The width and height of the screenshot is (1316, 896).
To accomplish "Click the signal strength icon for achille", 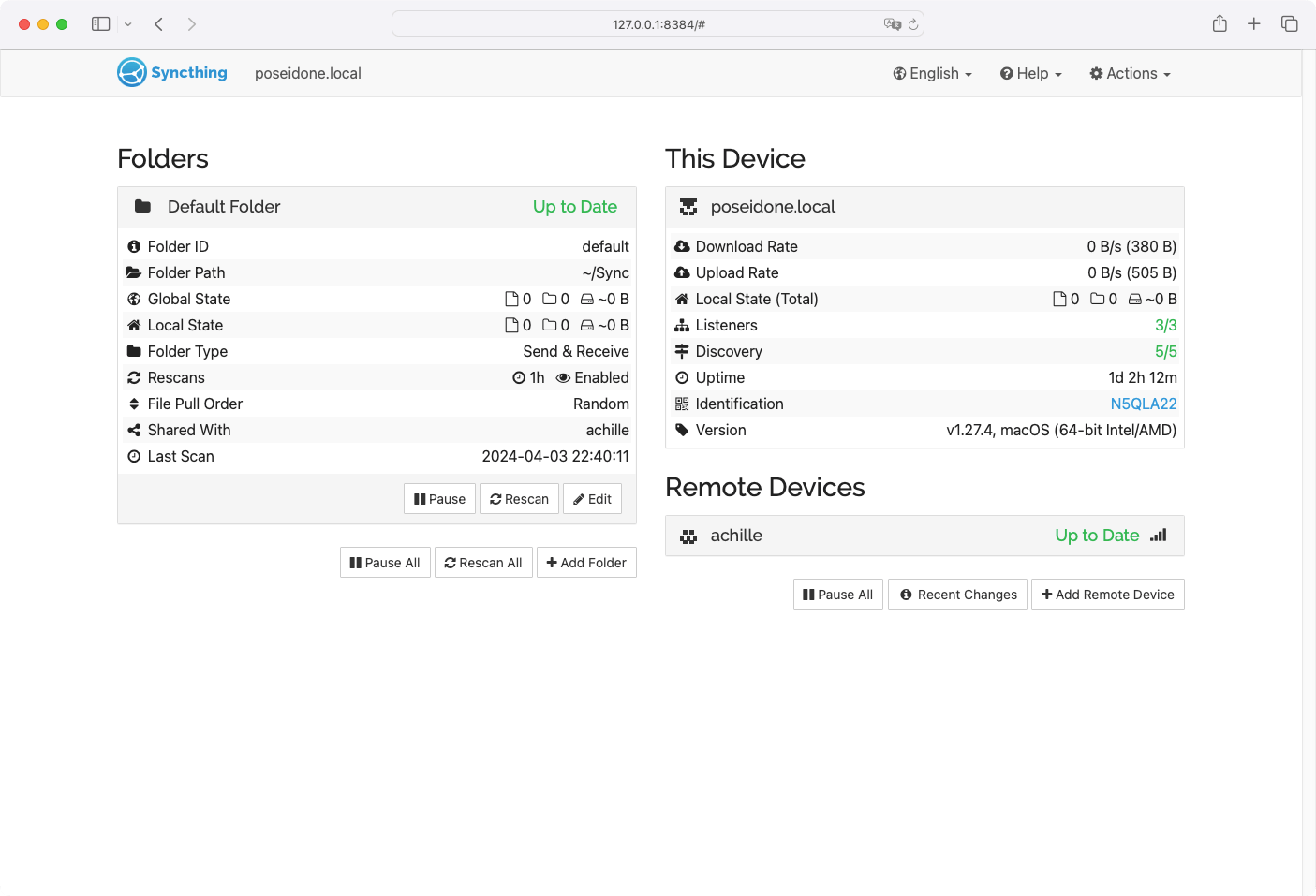I will pyautogui.click(x=1159, y=536).
